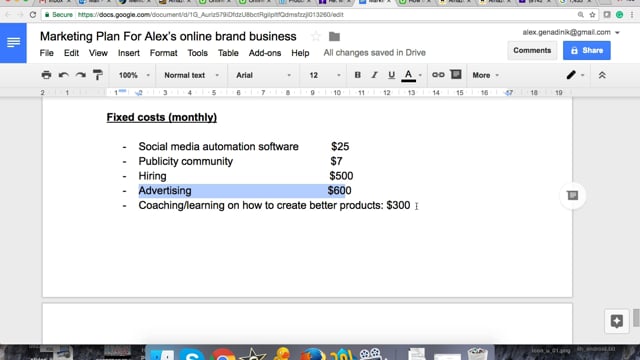The width and height of the screenshot is (640, 360).
Task: Click the green extension icon
Action: point(620,15)
